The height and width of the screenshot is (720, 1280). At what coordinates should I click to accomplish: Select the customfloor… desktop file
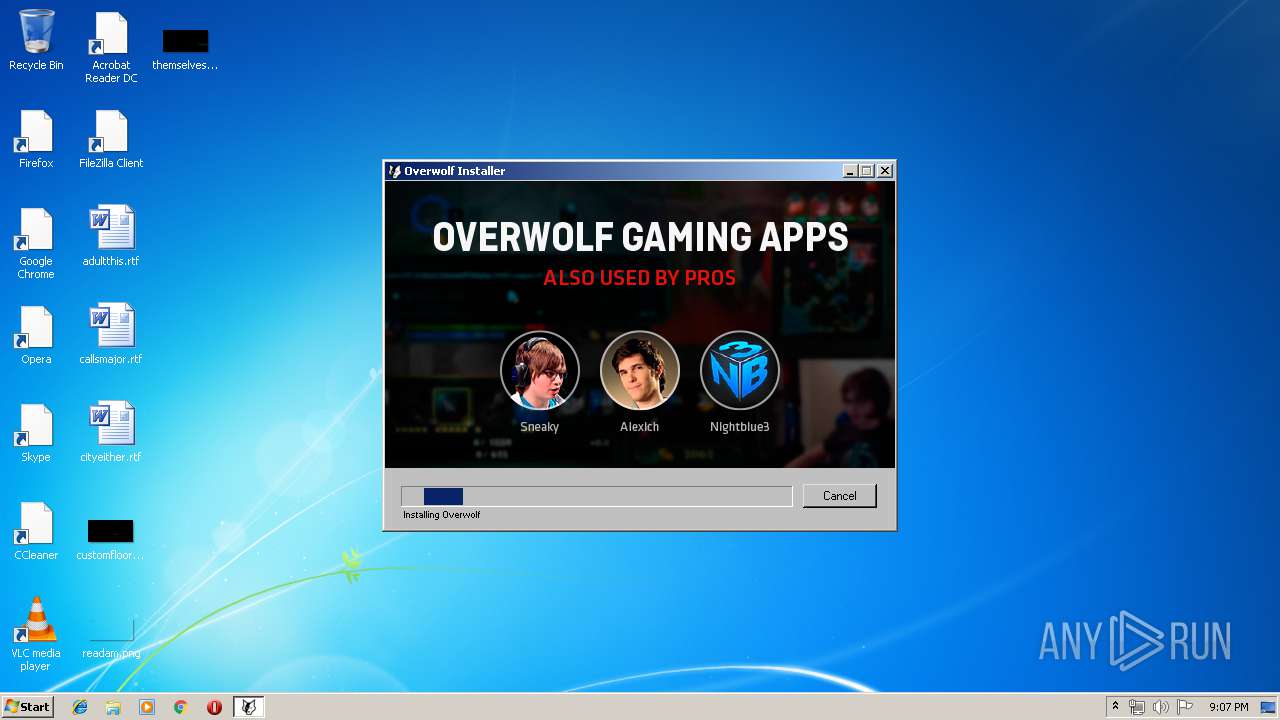(111, 540)
